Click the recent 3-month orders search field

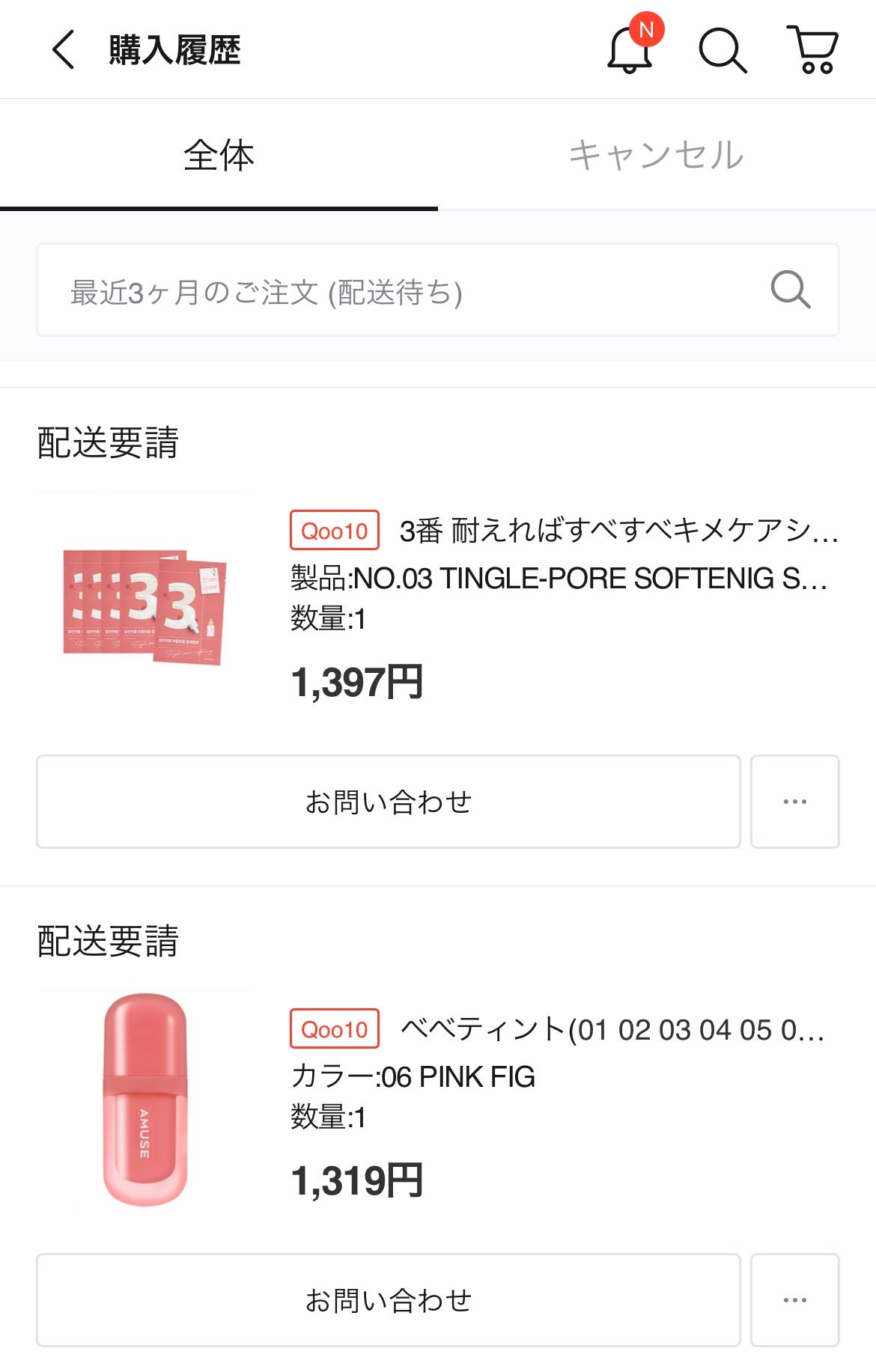coord(404,290)
